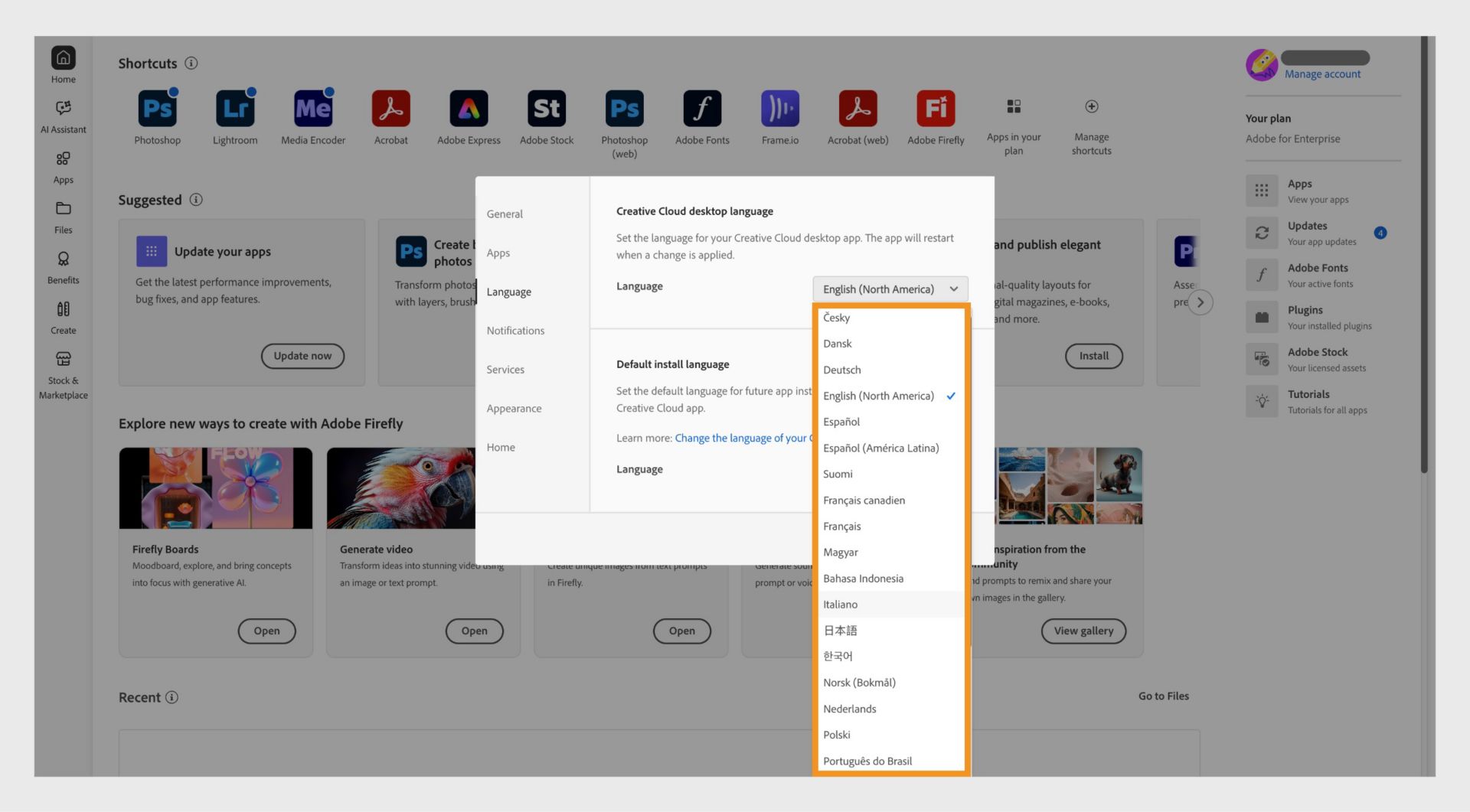Launch the Adobe Fonts shortcut

(702, 109)
